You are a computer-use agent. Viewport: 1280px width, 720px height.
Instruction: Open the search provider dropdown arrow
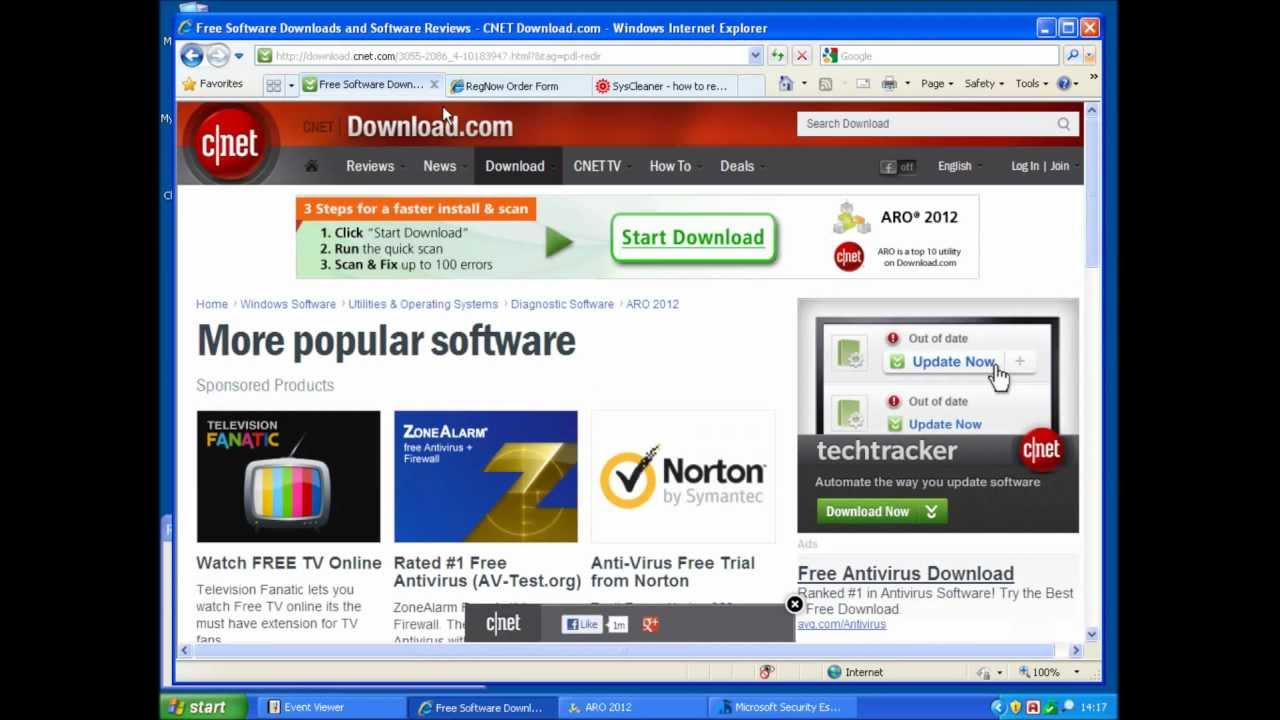pos(1089,56)
